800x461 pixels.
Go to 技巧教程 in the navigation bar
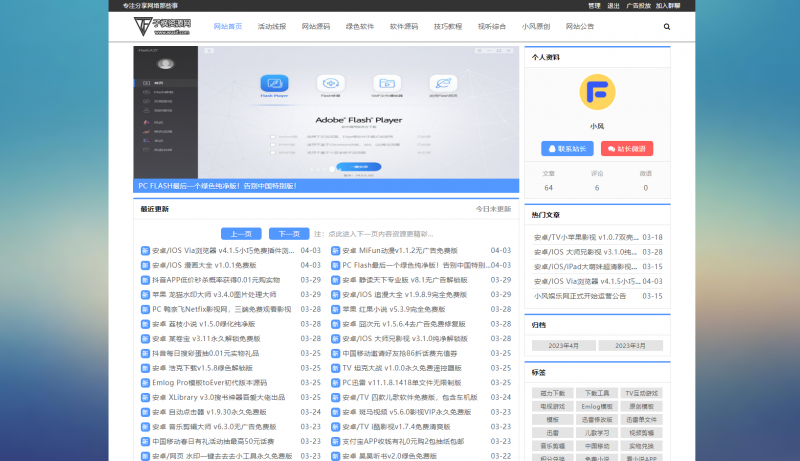(447, 27)
